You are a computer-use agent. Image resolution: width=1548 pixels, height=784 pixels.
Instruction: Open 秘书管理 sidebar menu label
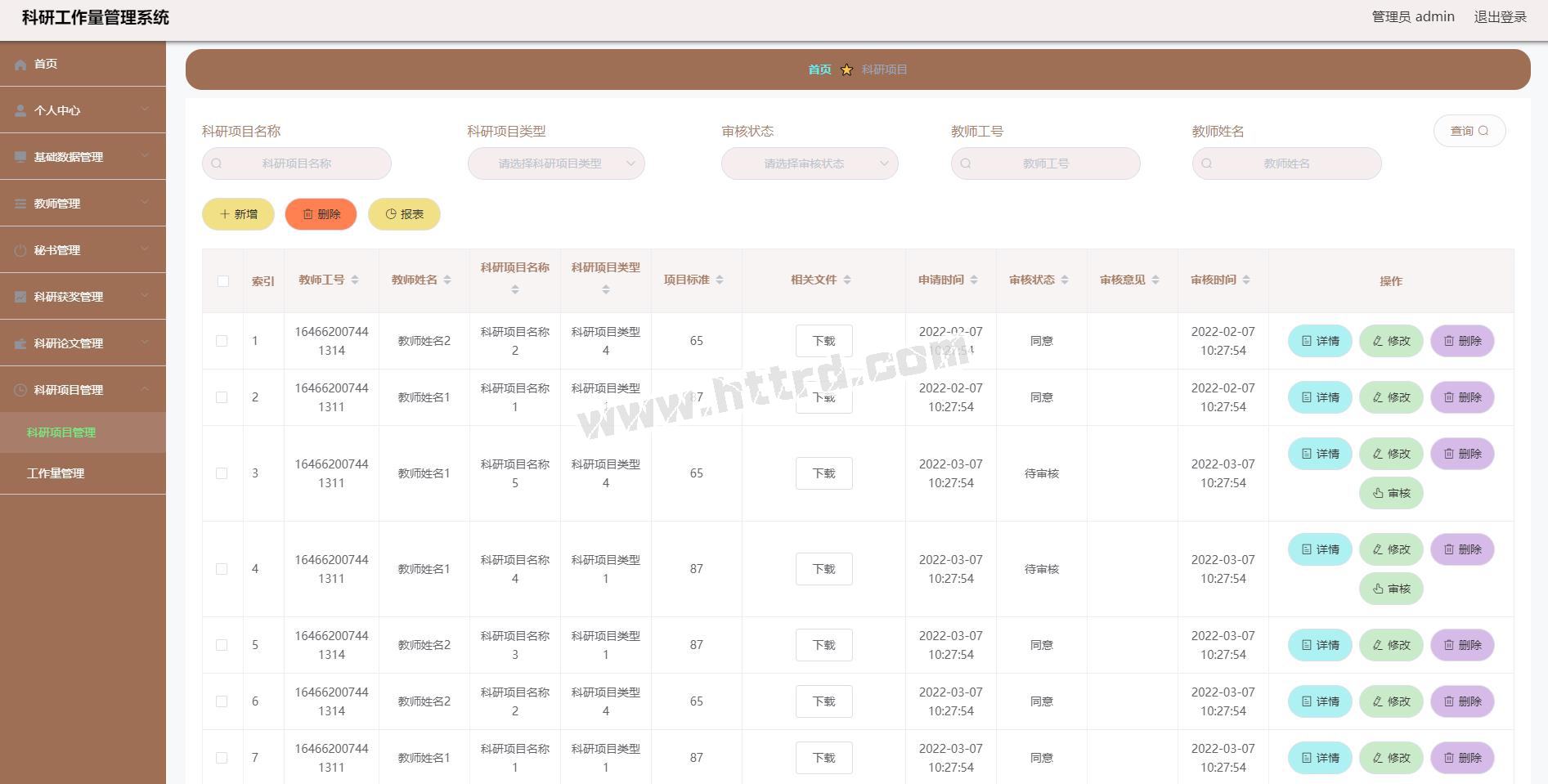[x=57, y=250]
